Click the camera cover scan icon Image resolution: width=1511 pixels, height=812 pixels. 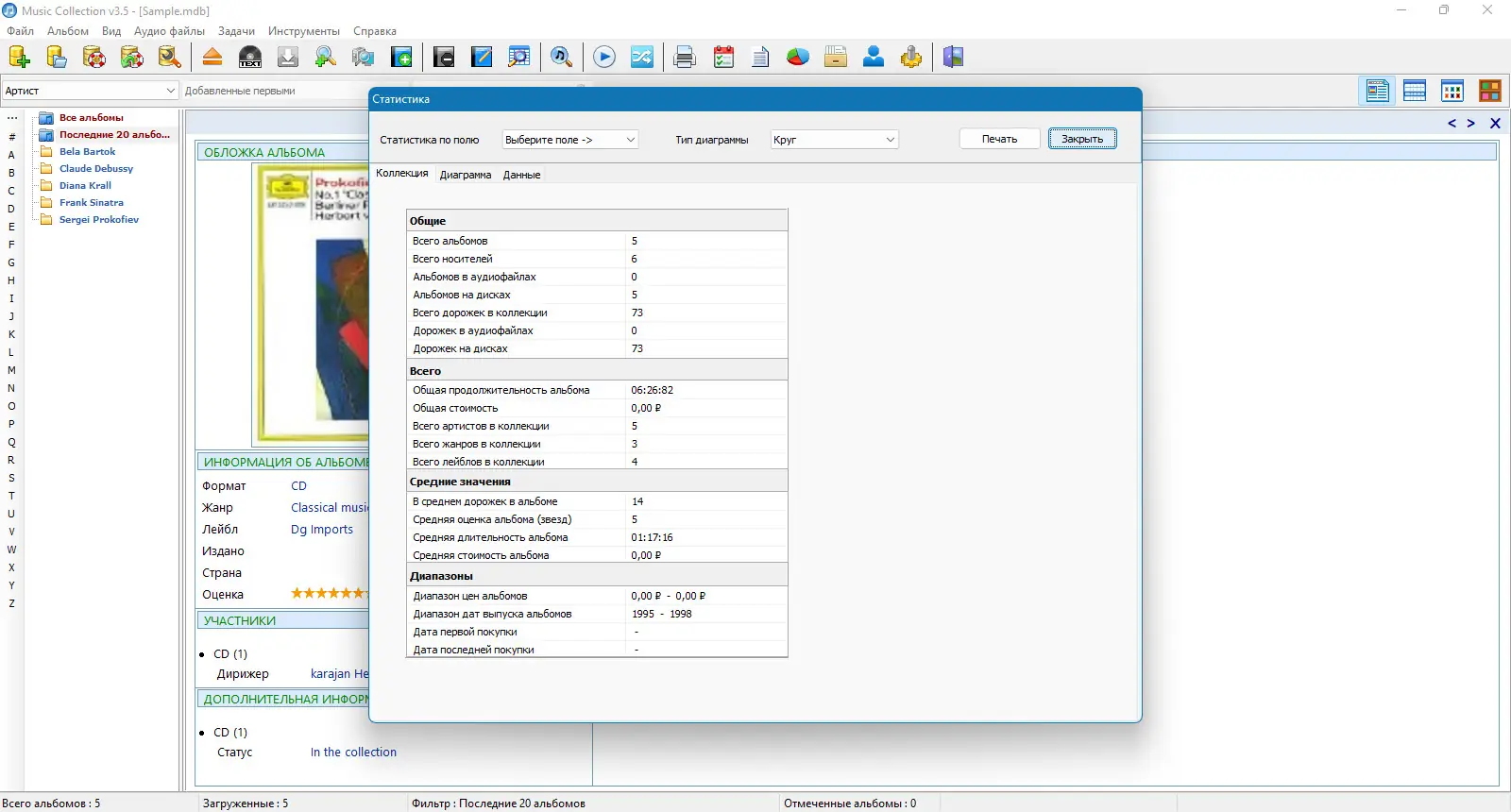364,58
